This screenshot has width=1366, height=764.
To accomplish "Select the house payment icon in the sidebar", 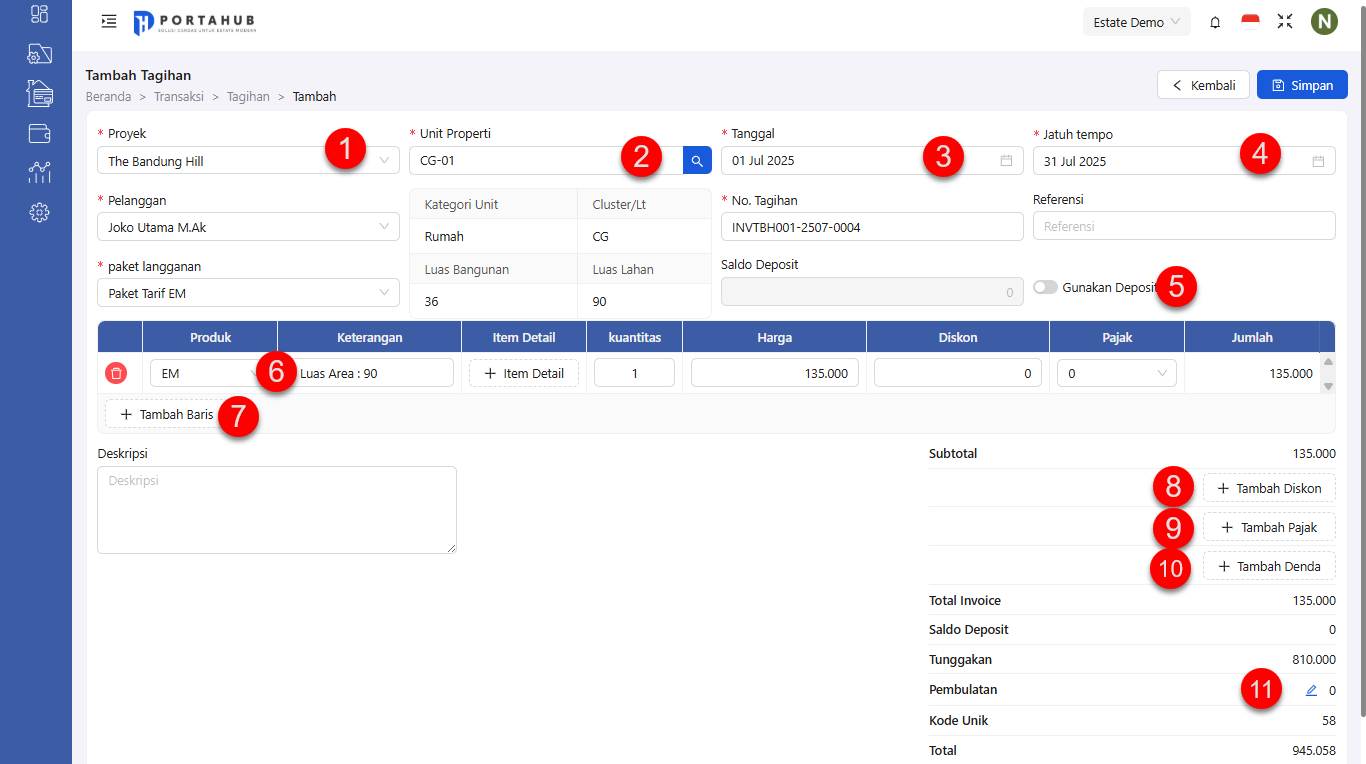I will (38, 93).
